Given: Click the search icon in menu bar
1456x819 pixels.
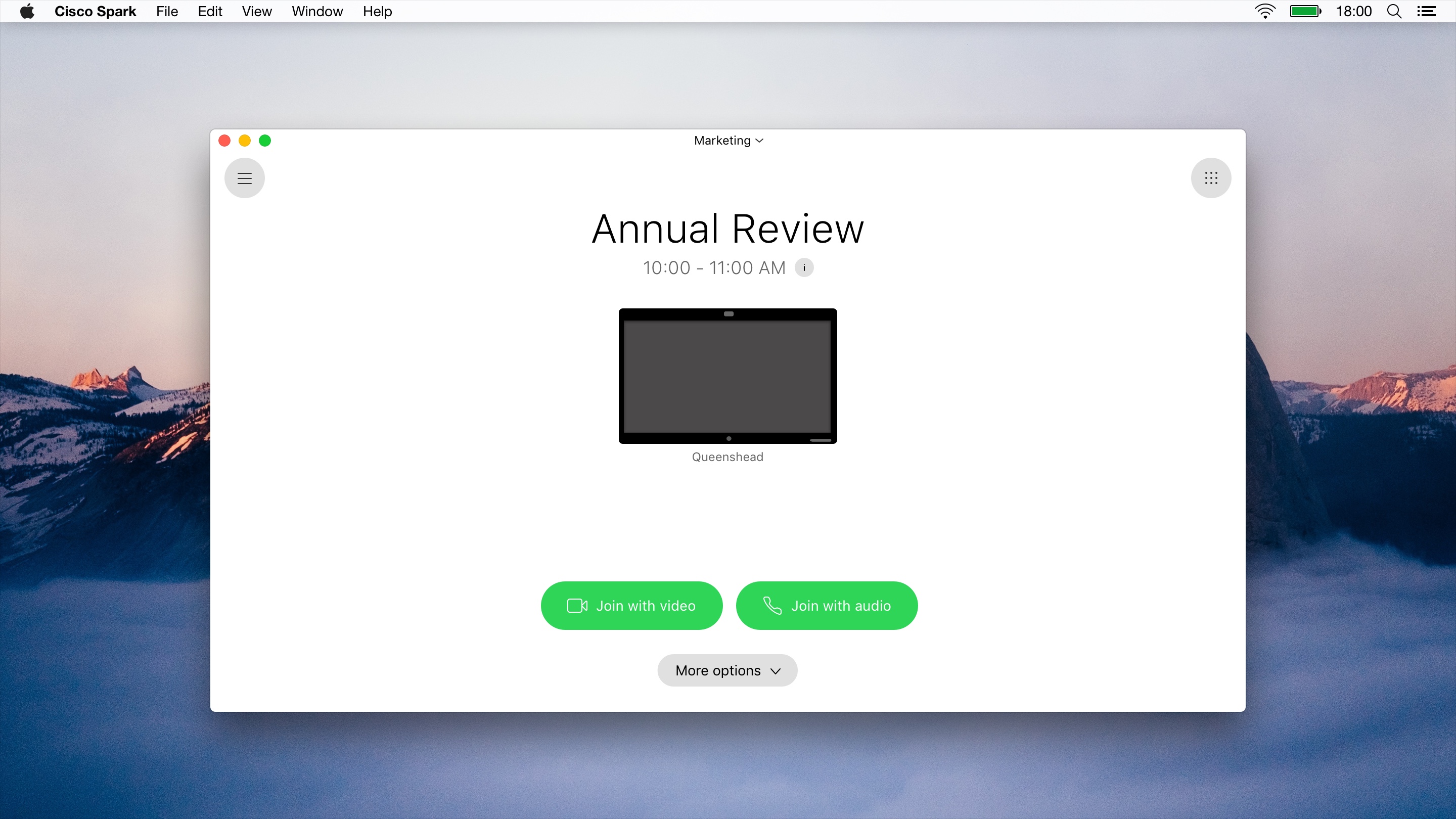Looking at the screenshot, I should [1395, 11].
